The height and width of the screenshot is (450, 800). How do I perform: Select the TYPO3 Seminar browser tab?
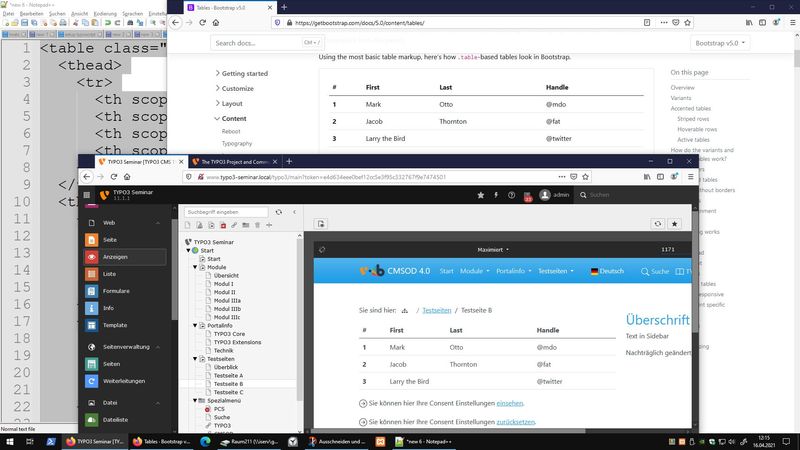point(137,162)
